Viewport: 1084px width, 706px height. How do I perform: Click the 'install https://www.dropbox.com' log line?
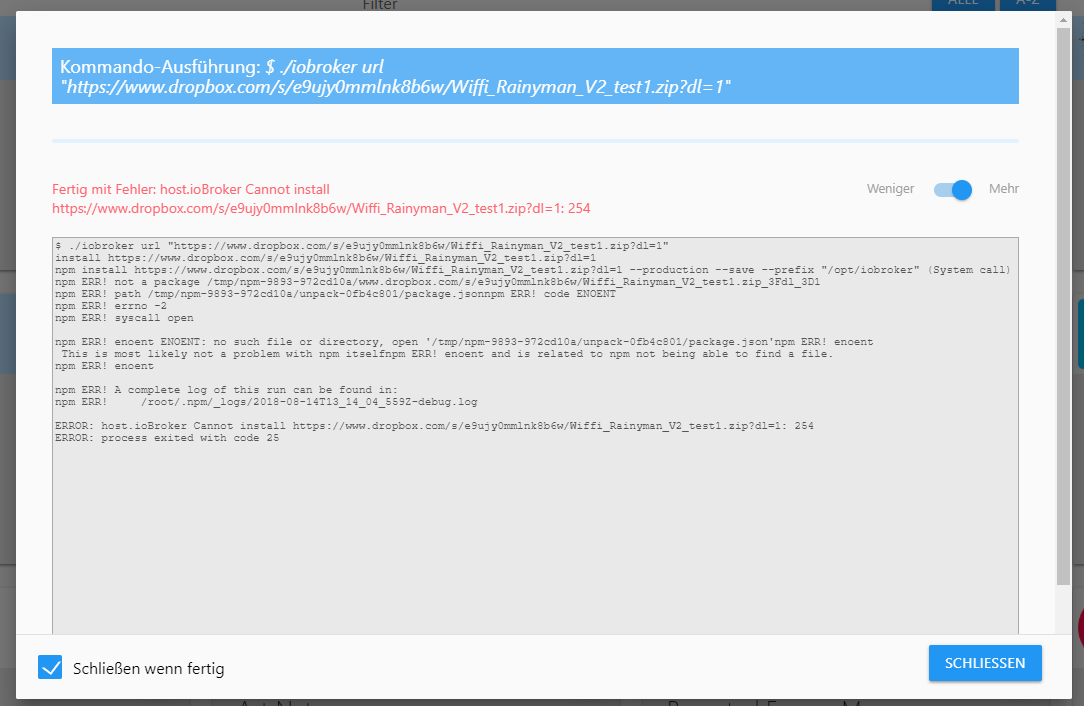pyautogui.click(x=326, y=258)
